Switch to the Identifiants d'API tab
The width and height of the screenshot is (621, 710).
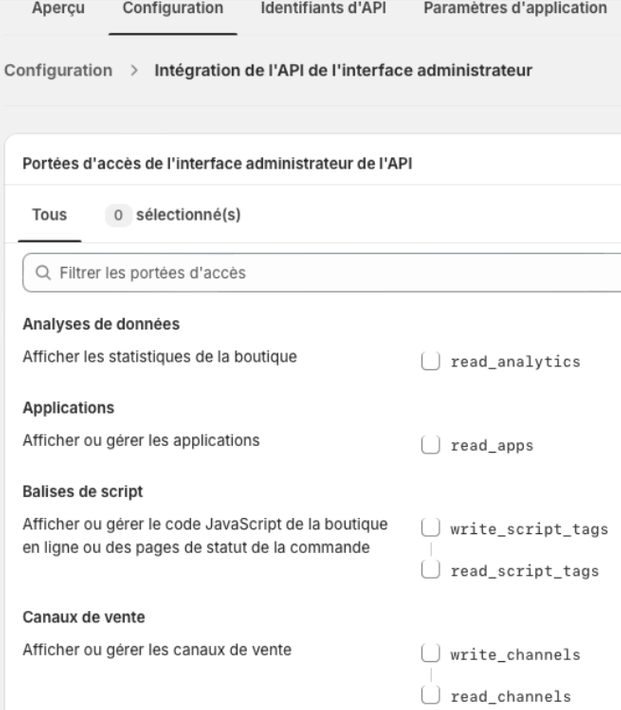pos(323,8)
